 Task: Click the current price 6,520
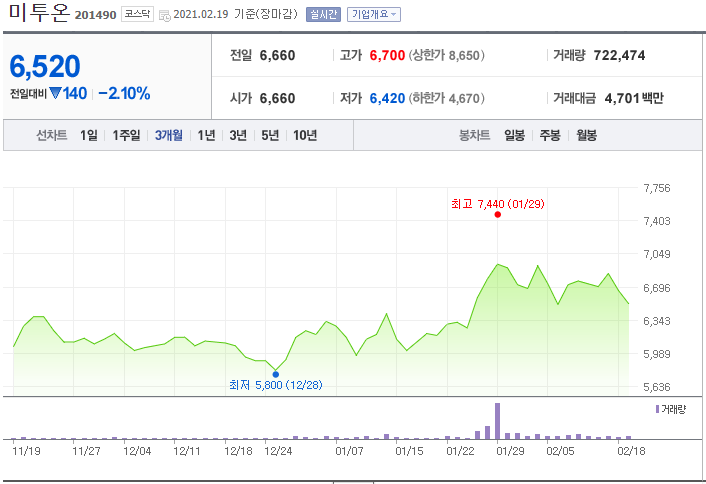click(45, 66)
